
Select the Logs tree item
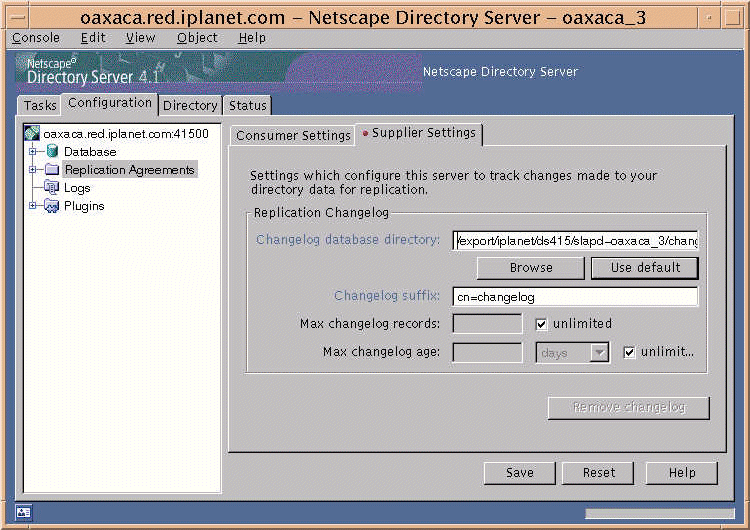click(x=77, y=188)
